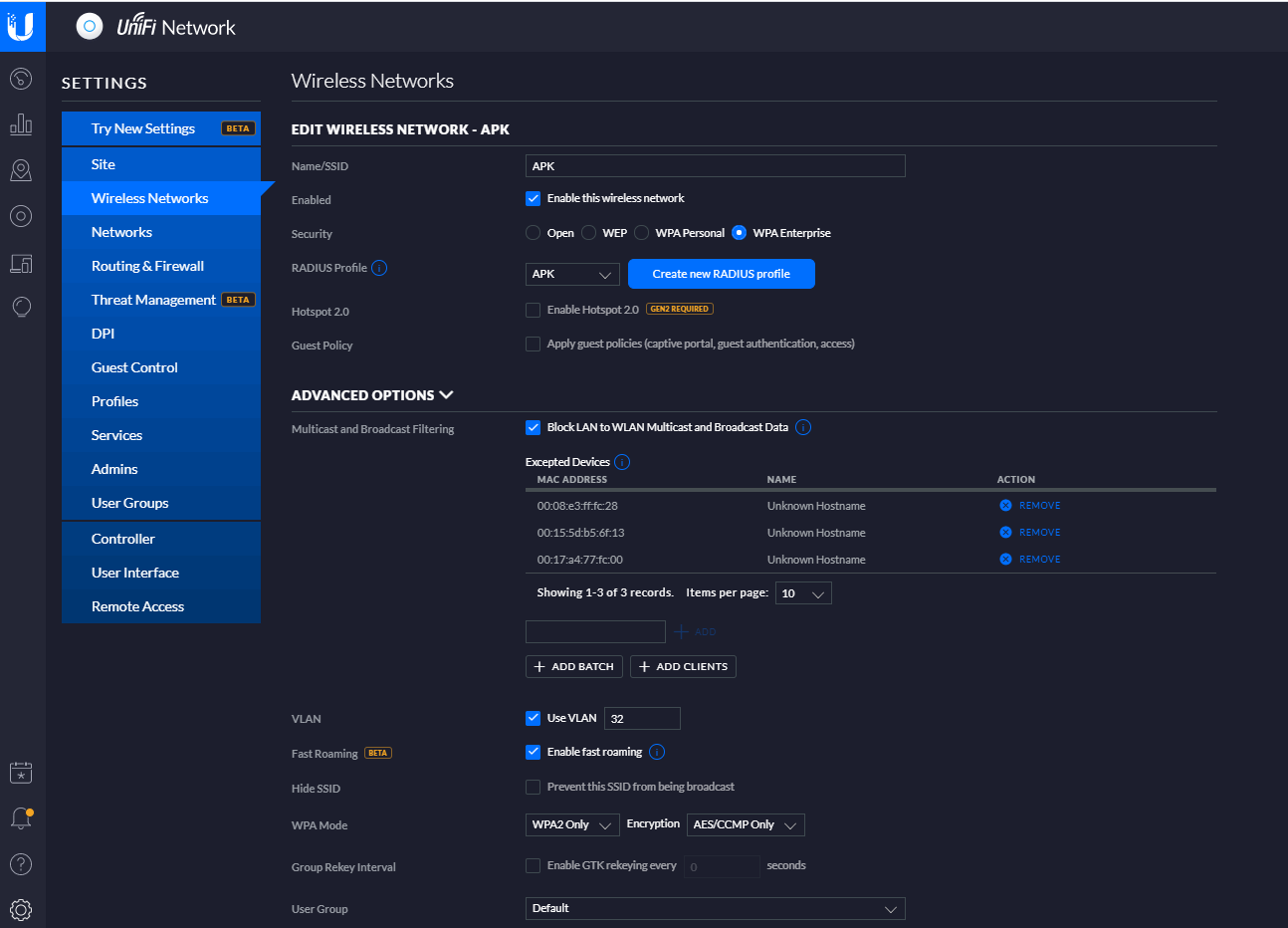Click the RADIUS Profile info icon
1288x928 pixels.
(379, 268)
